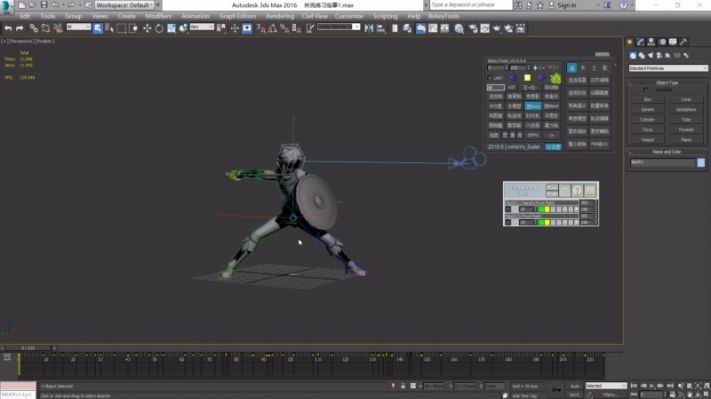
Task: Click the Mirror tool icon
Action: [x=369, y=28]
